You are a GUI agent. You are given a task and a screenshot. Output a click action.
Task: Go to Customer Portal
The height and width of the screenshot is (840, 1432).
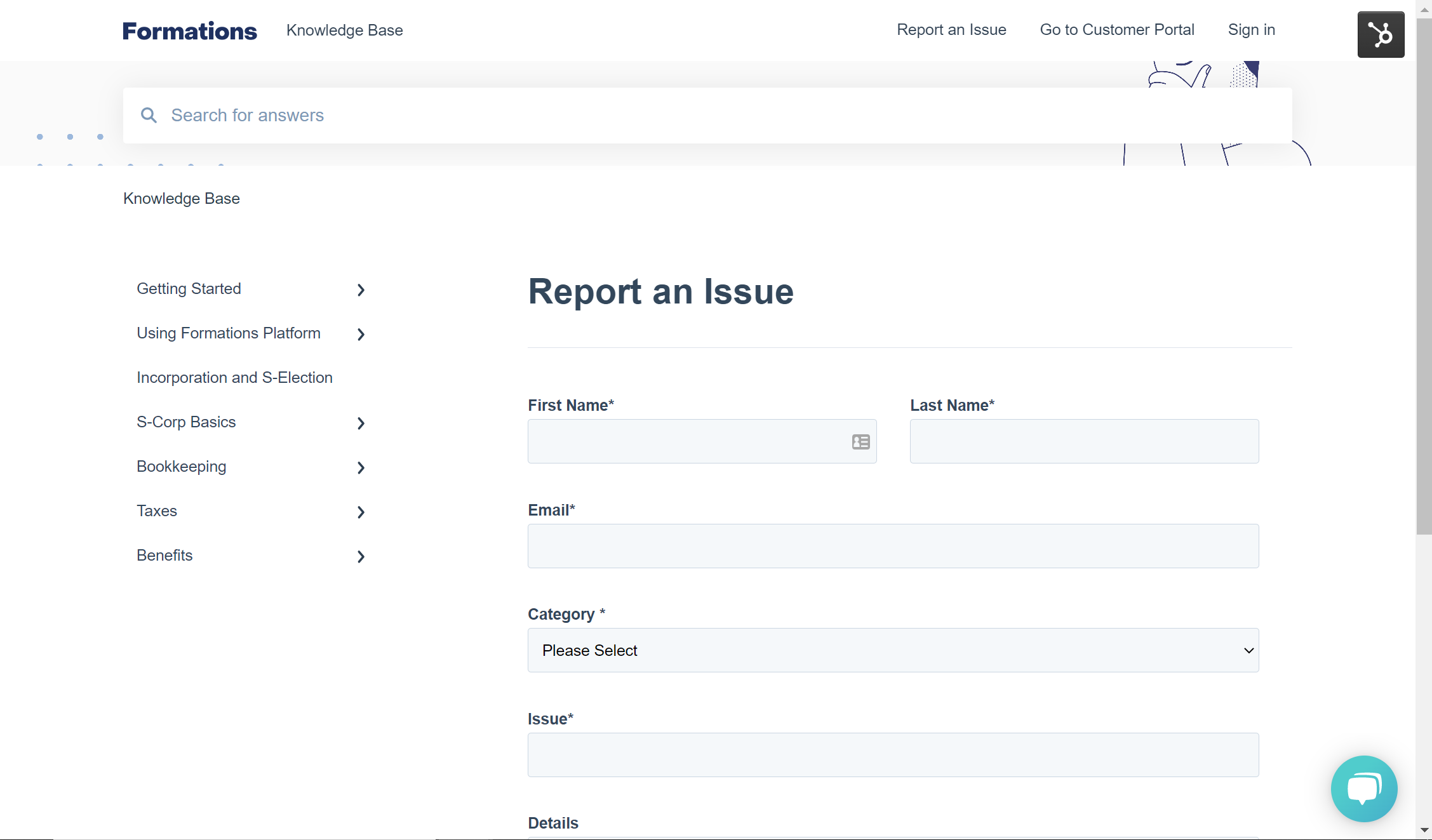pos(1116,30)
